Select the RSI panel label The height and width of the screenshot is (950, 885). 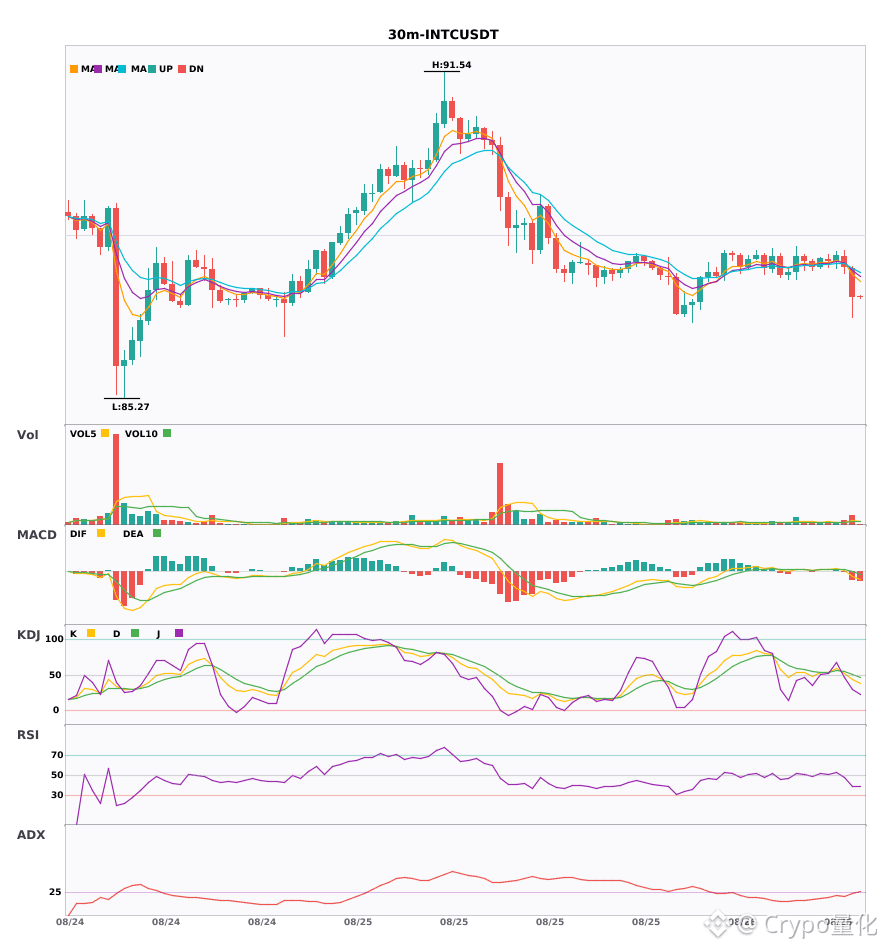[x=28, y=735]
